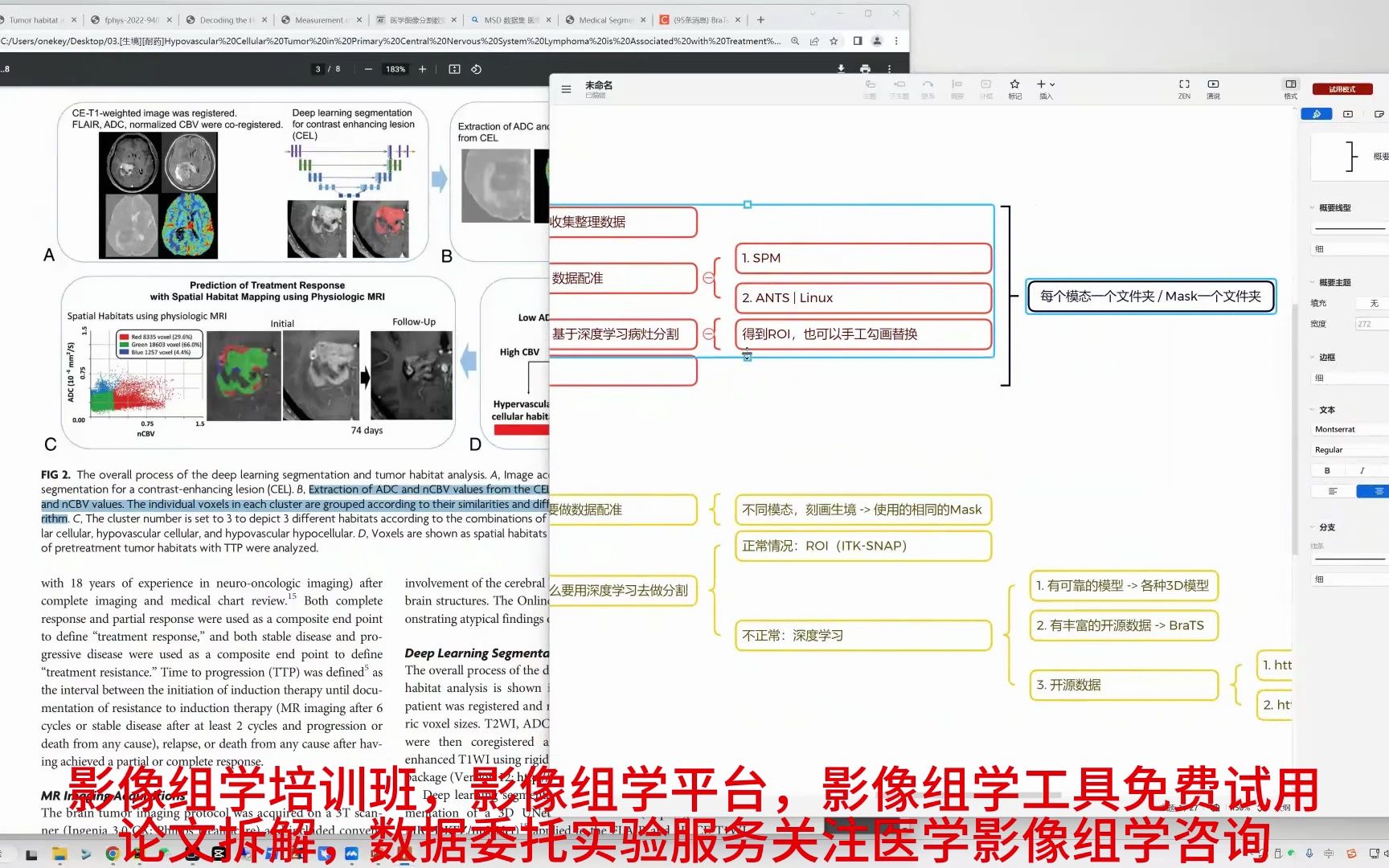
Task: Toggle italic text formatting
Action: 1362,471
